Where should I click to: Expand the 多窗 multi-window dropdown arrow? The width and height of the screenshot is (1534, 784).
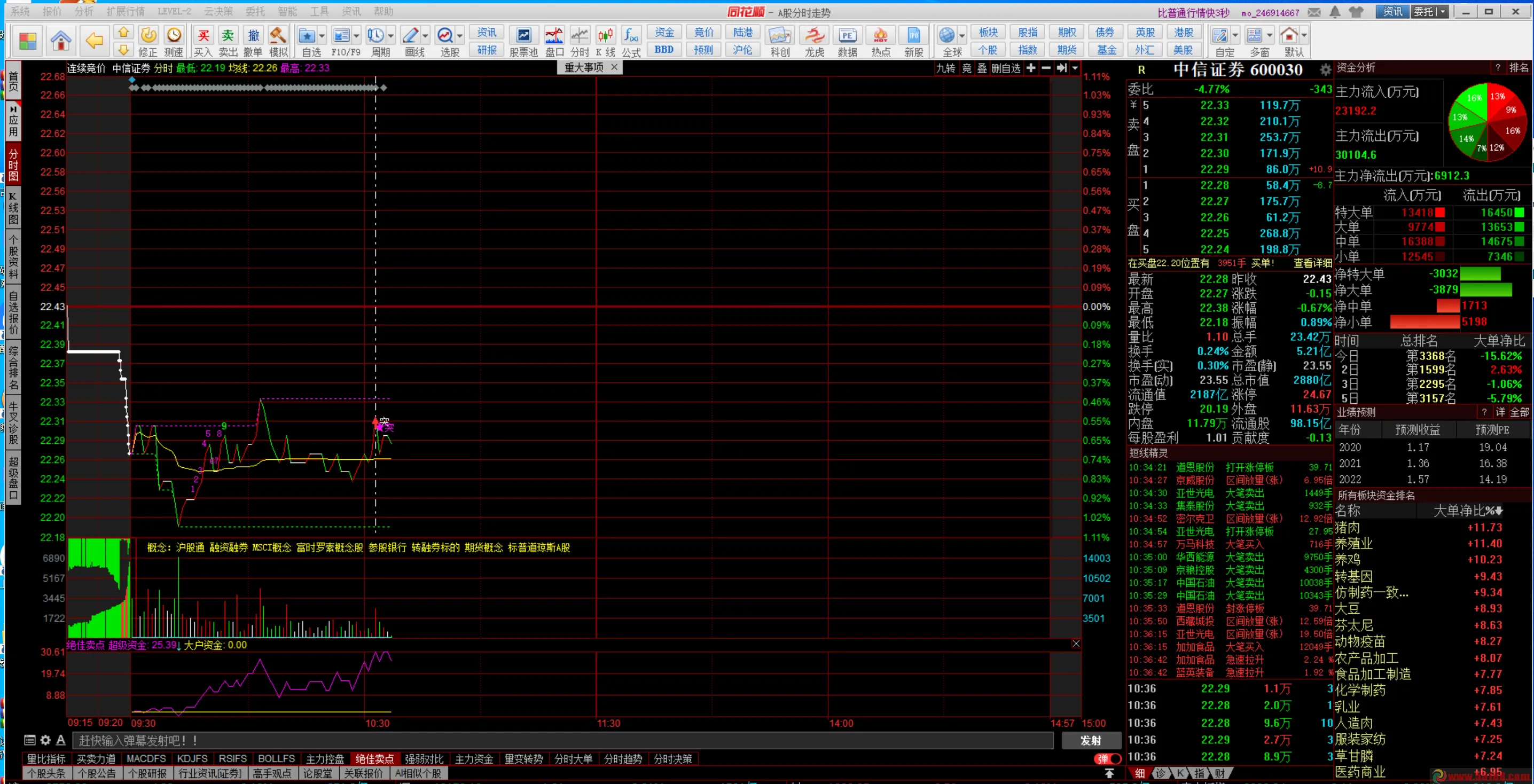click(x=1270, y=36)
